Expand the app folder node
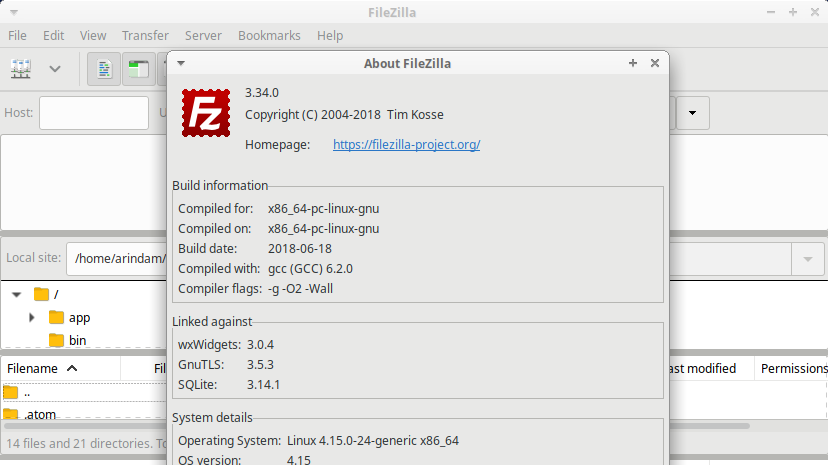Image resolution: width=828 pixels, height=465 pixels. tap(32, 318)
